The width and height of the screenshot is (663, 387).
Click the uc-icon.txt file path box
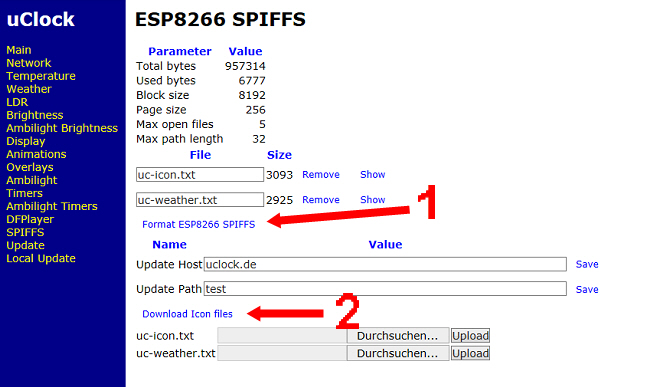tap(282, 336)
